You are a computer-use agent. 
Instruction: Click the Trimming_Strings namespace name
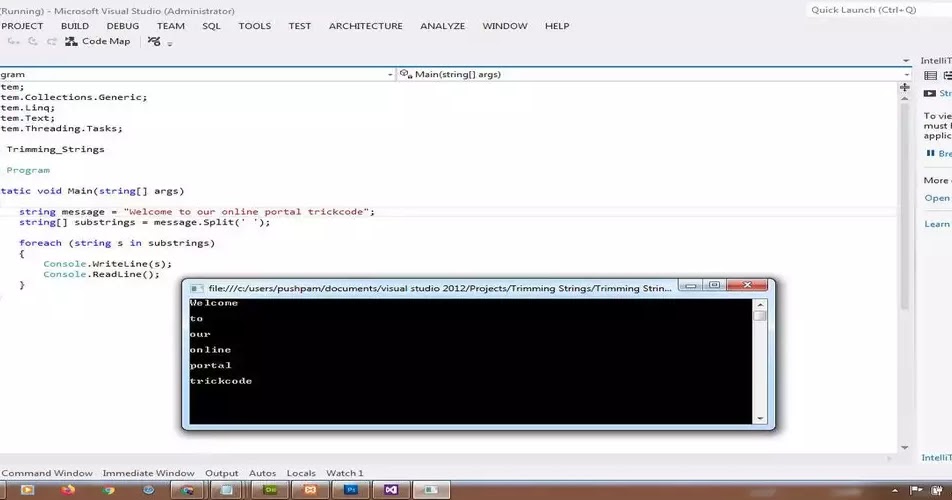[x=55, y=149]
